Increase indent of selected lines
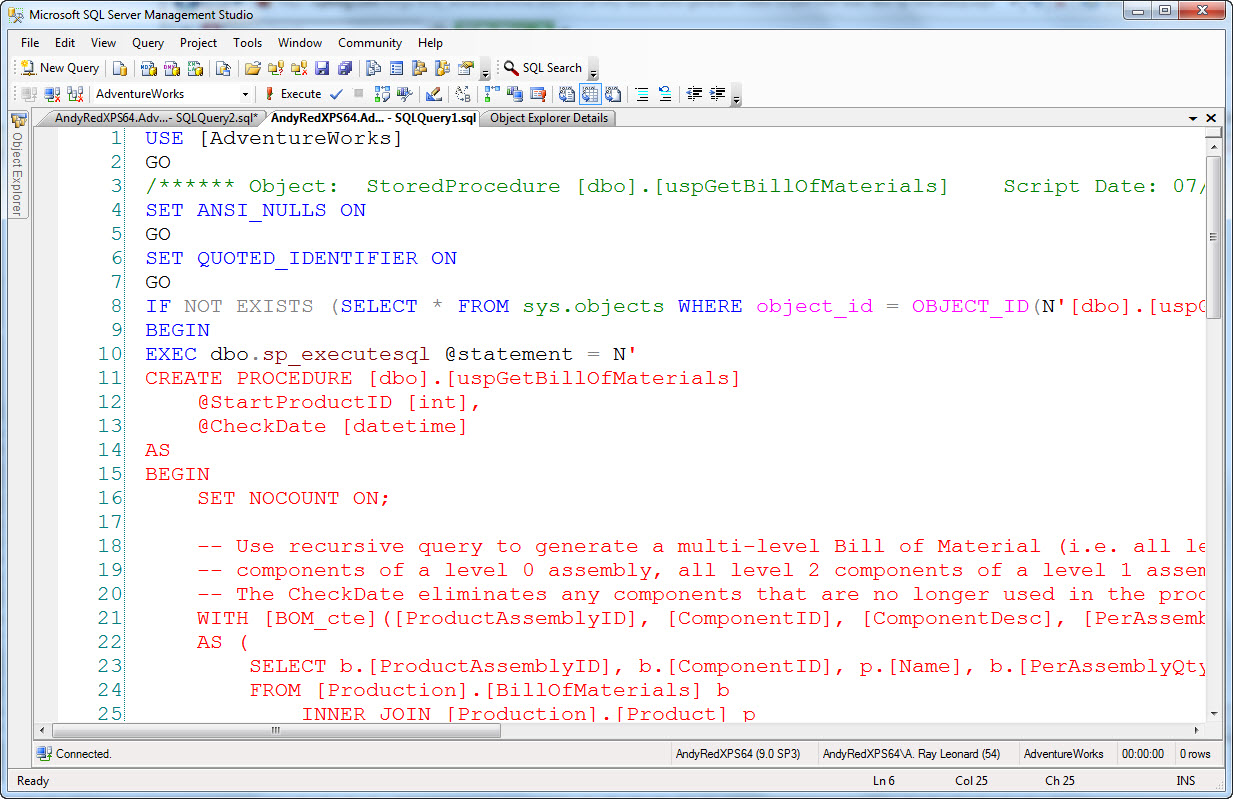The width and height of the screenshot is (1233, 799). (717, 94)
